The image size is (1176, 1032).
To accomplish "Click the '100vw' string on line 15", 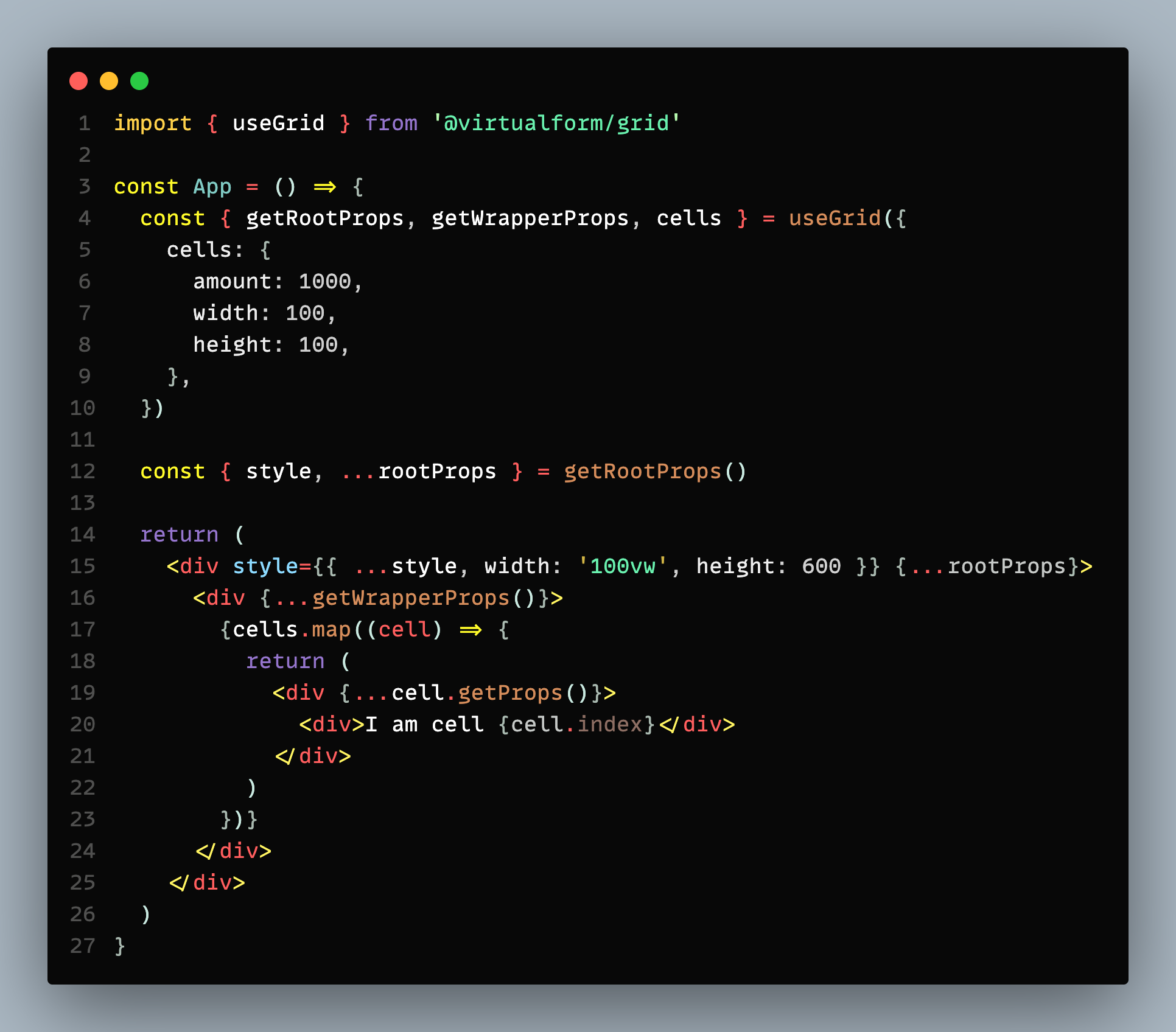I will click(622, 567).
